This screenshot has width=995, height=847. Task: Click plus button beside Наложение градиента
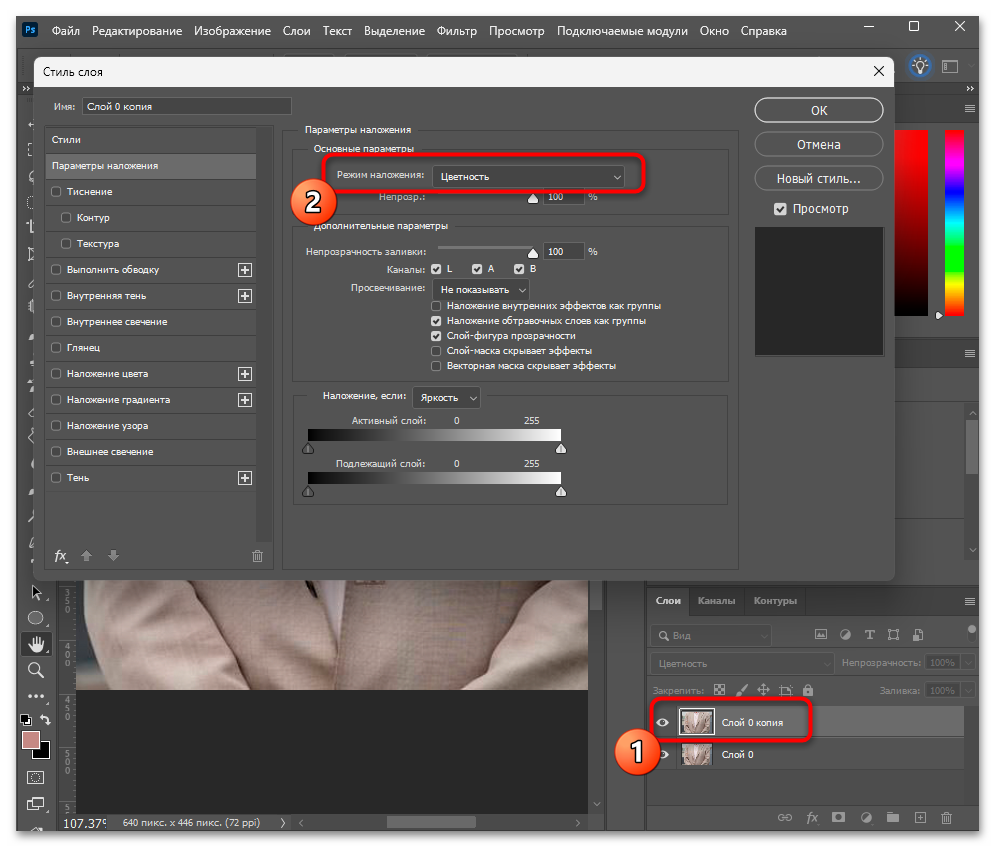pyautogui.click(x=245, y=400)
